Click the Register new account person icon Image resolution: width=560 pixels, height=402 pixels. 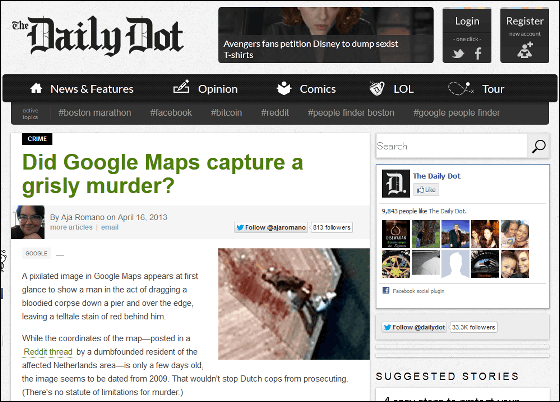[x=525, y=50]
